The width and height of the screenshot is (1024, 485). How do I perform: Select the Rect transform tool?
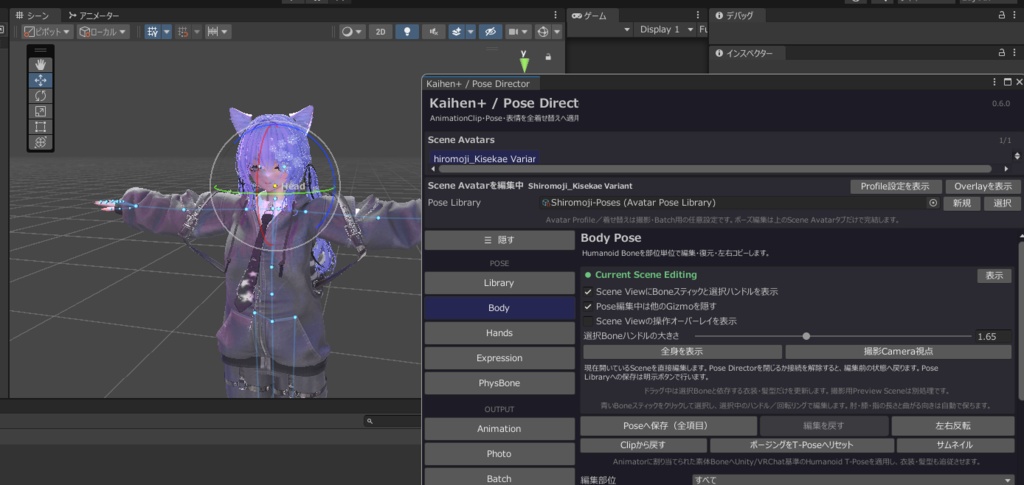[40, 127]
